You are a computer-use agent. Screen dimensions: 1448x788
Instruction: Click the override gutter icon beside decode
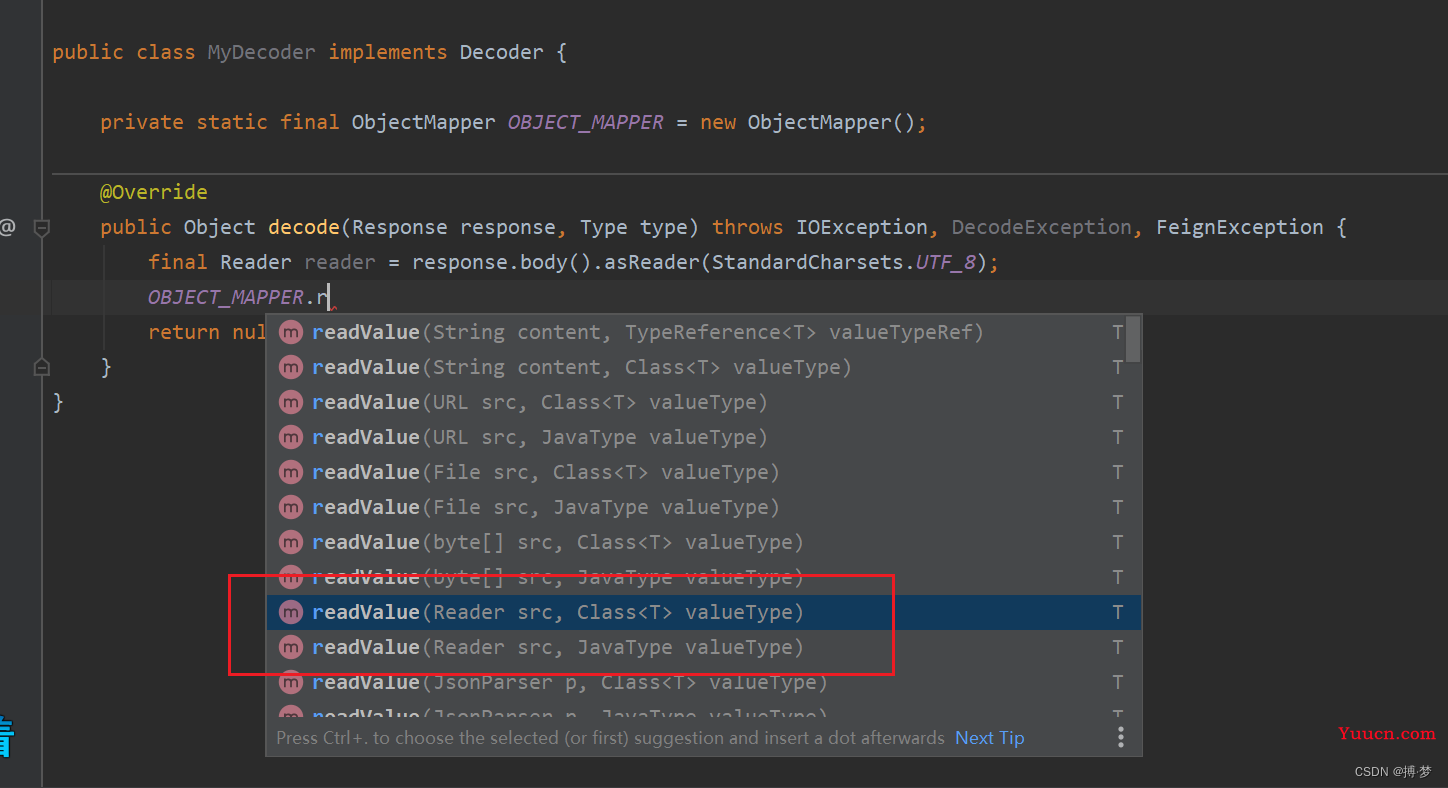(x=7, y=227)
